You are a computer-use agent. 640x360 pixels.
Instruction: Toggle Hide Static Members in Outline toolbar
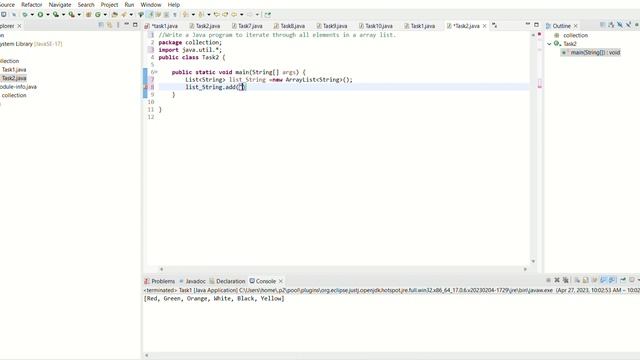point(628,25)
